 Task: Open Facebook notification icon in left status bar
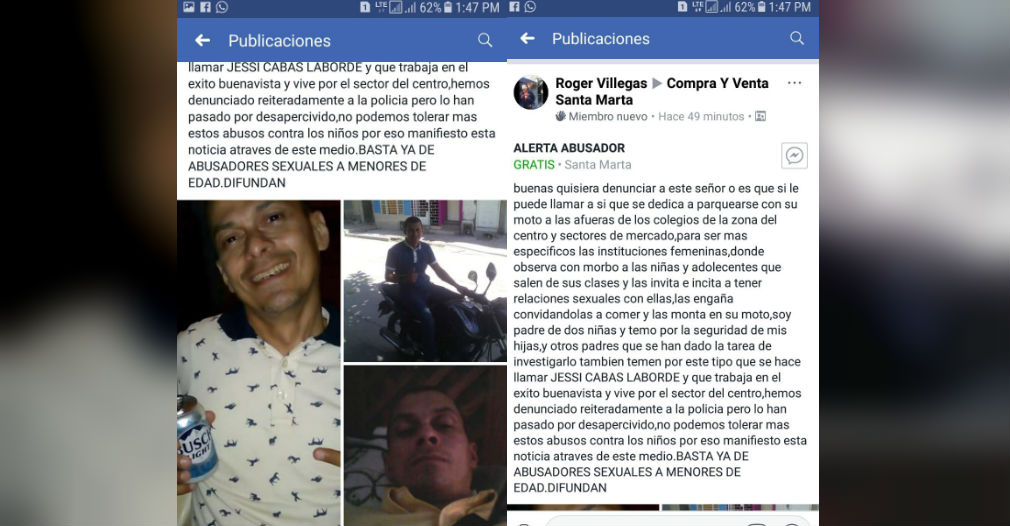(205, 7)
